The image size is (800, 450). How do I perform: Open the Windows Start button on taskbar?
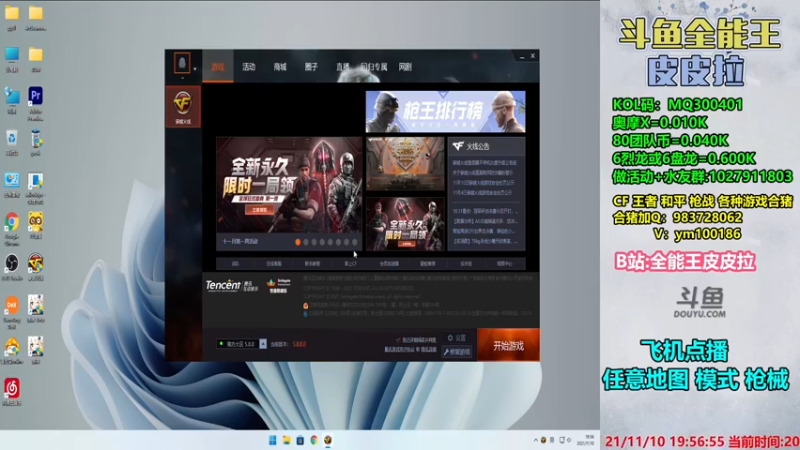pos(272,440)
